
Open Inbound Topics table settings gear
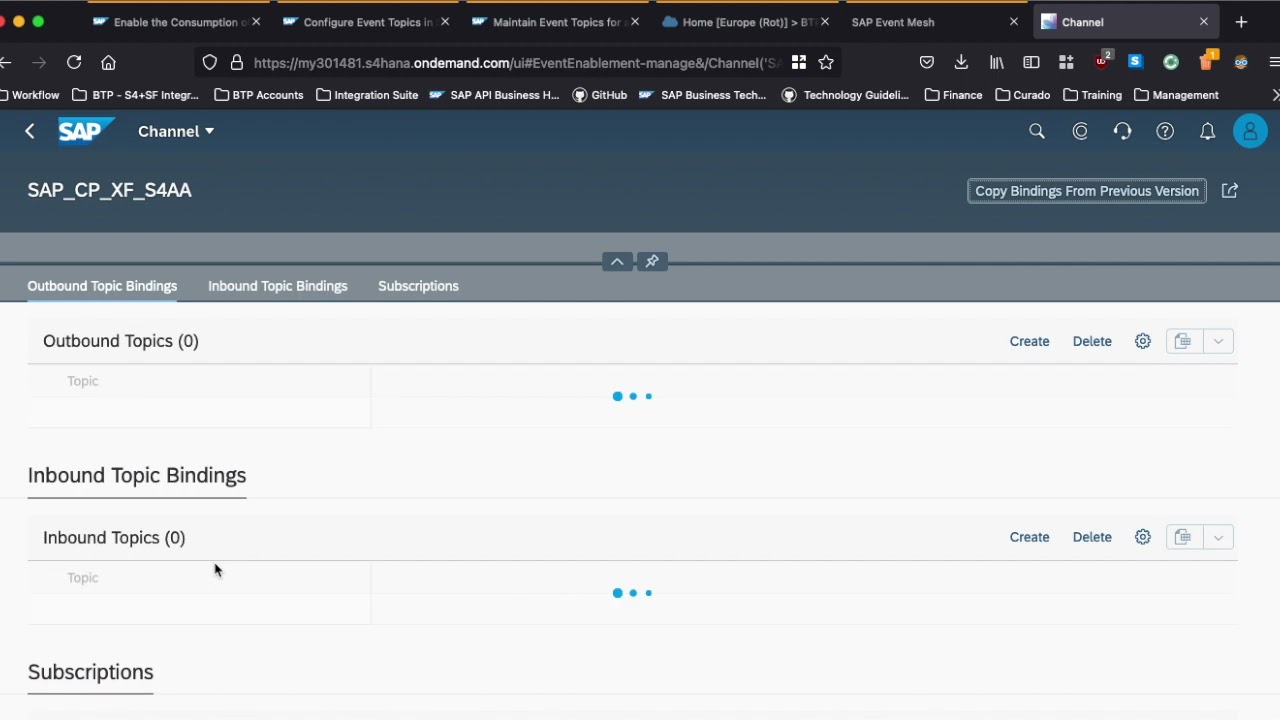(x=1143, y=537)
